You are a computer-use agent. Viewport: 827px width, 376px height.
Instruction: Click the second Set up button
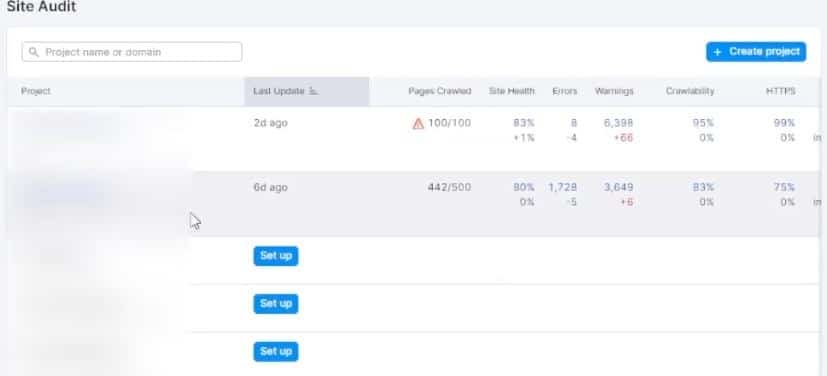coord(276,304)
